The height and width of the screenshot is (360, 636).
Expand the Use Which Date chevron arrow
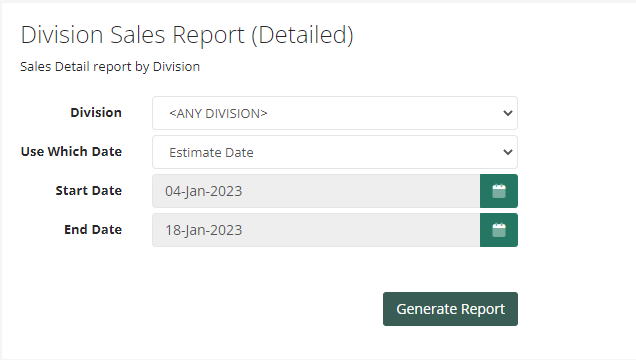point(507,152)
